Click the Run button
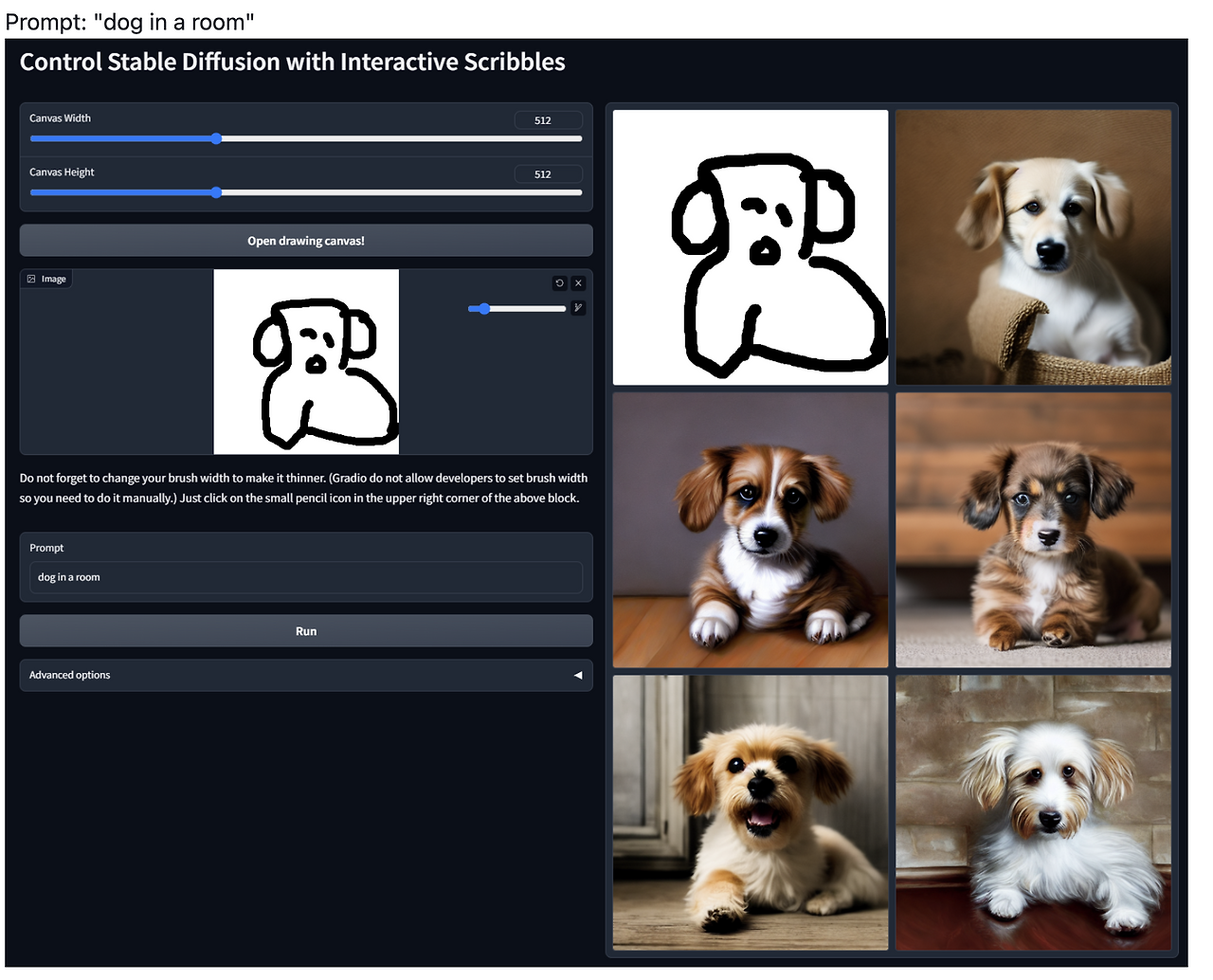The height and width of the screenshot is (980, 1213). (306, 631)
